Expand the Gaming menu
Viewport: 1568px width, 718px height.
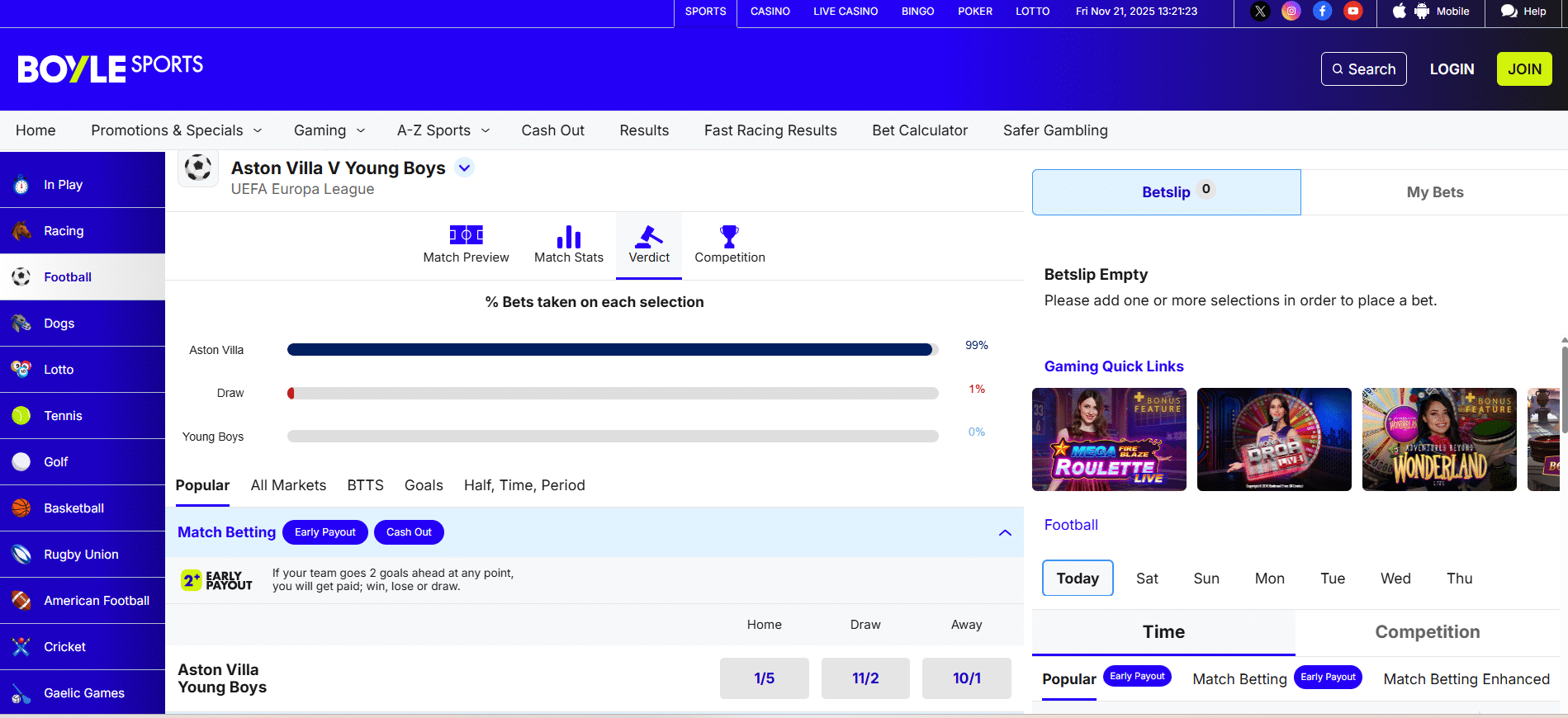pos(361,130)
